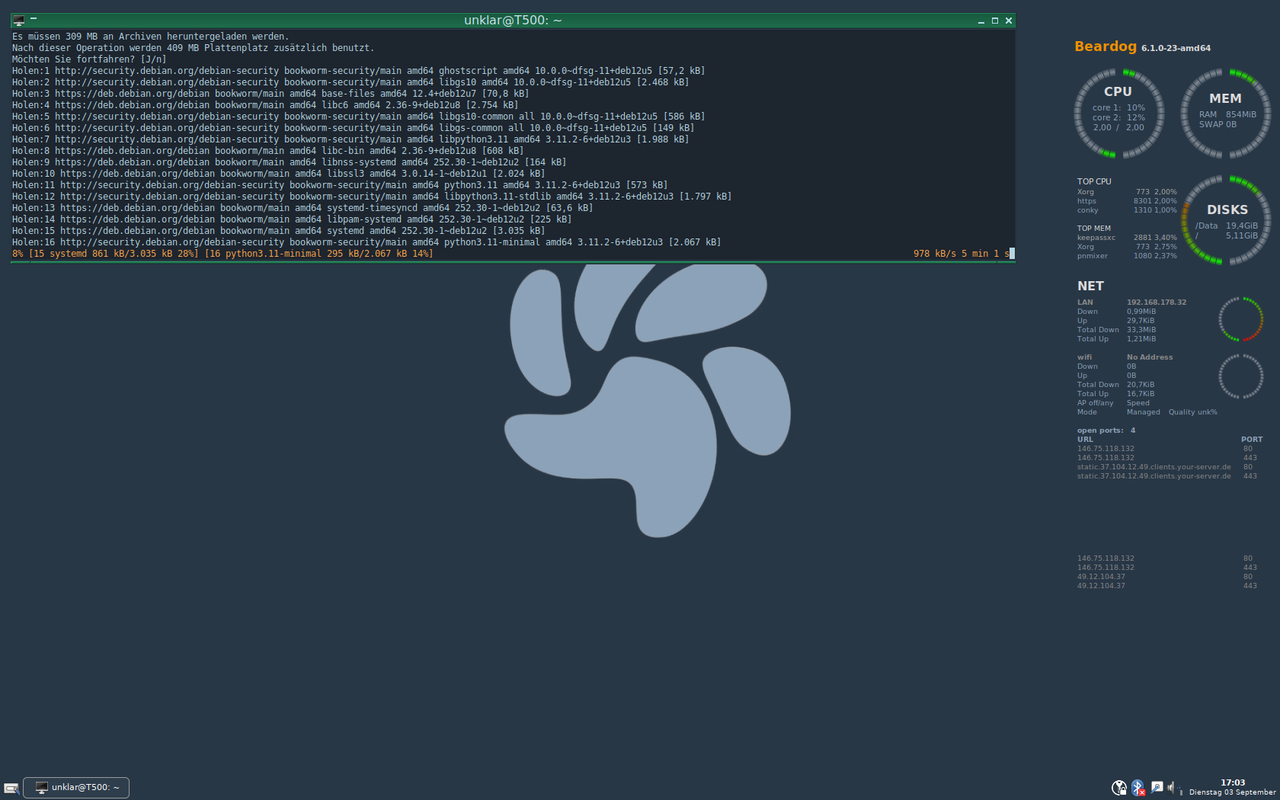Click the wifi 'No Address' text
The width and height of the screenshot is (1280, 800).
[x=1150, y=357]
